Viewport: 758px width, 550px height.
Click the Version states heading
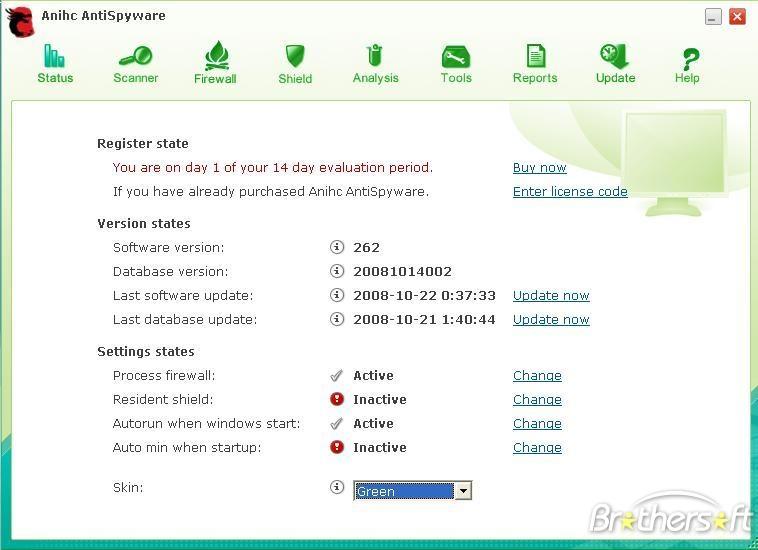(x=144, y=224)
